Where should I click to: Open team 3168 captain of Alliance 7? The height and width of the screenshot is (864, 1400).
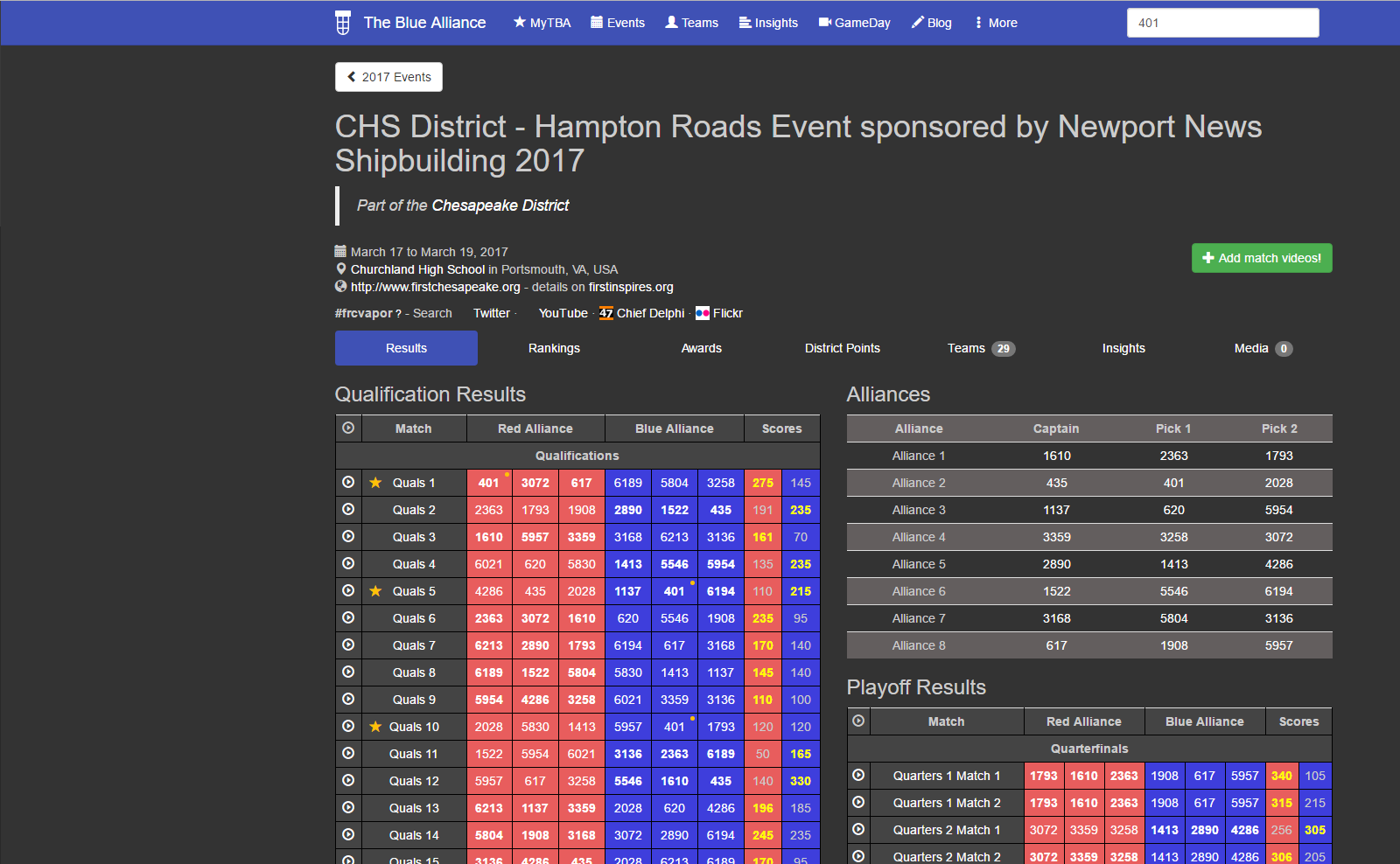tap(1057, 618)
